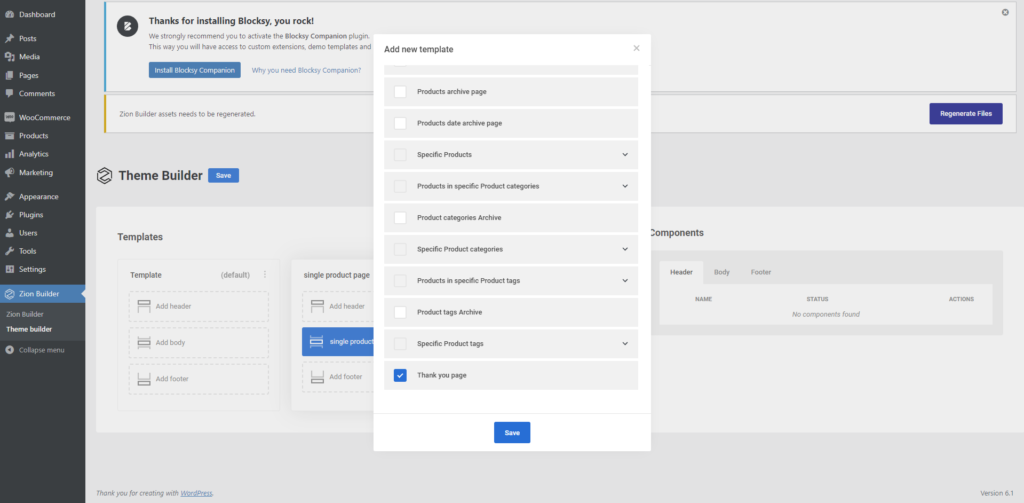The image size is (1024, 503).
Task: Click the Plugins plug icon
Action: [x=9, y=215]
